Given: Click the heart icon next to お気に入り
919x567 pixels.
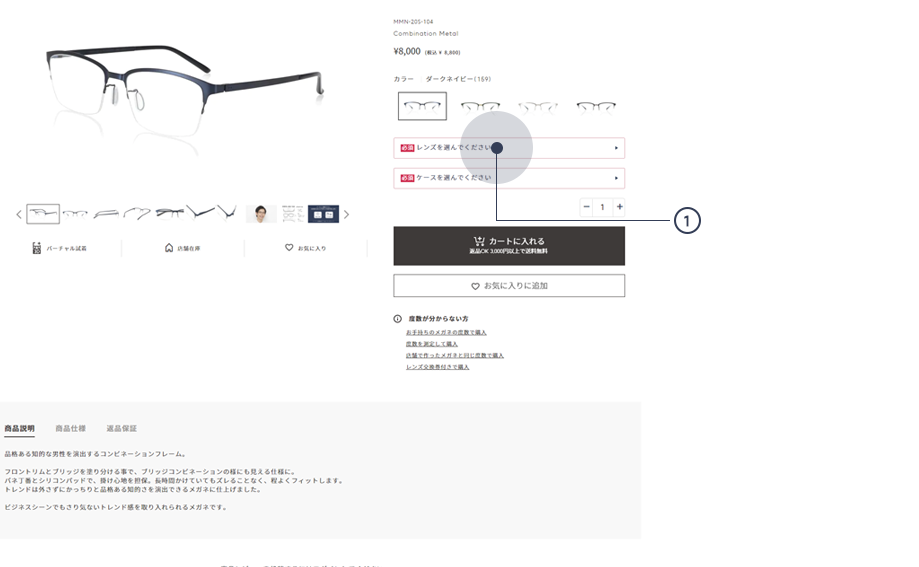Looking at the screenshot, I should click(x=289, y=247).
